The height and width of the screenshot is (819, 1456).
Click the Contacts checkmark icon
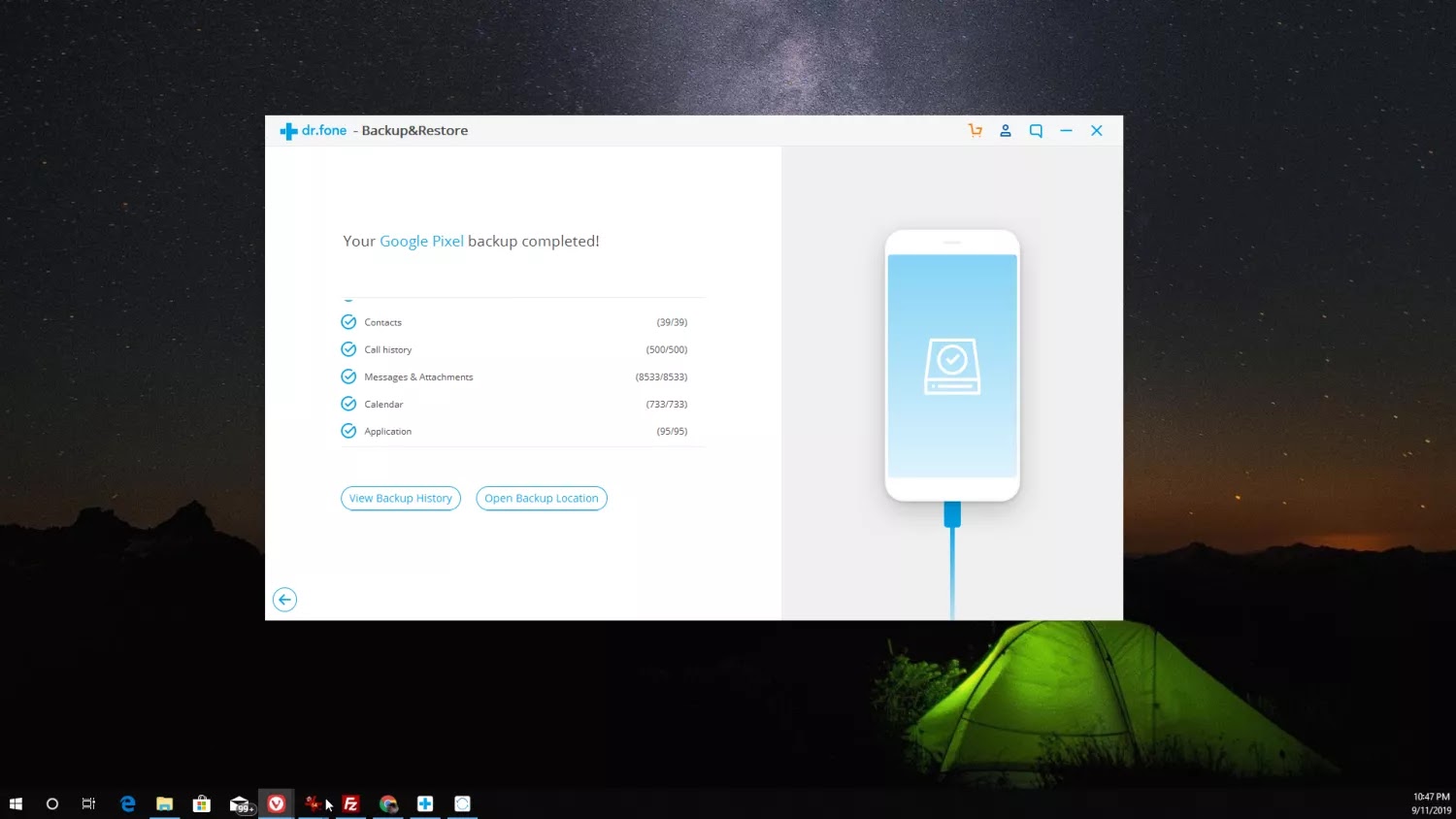coord(348,322)
